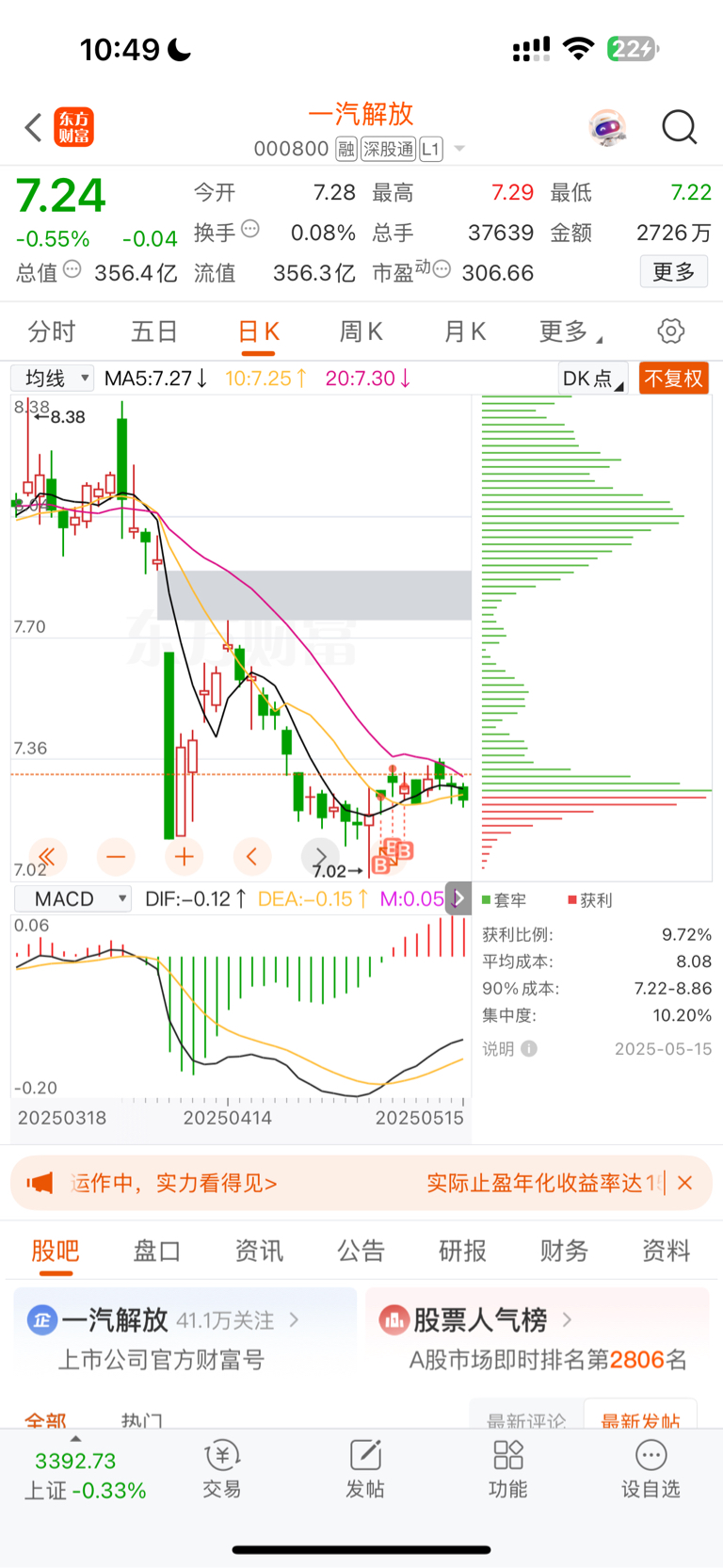Tap the megaphone announcement icon
Screen dimensions: 723x1568
click(40, 1183)
